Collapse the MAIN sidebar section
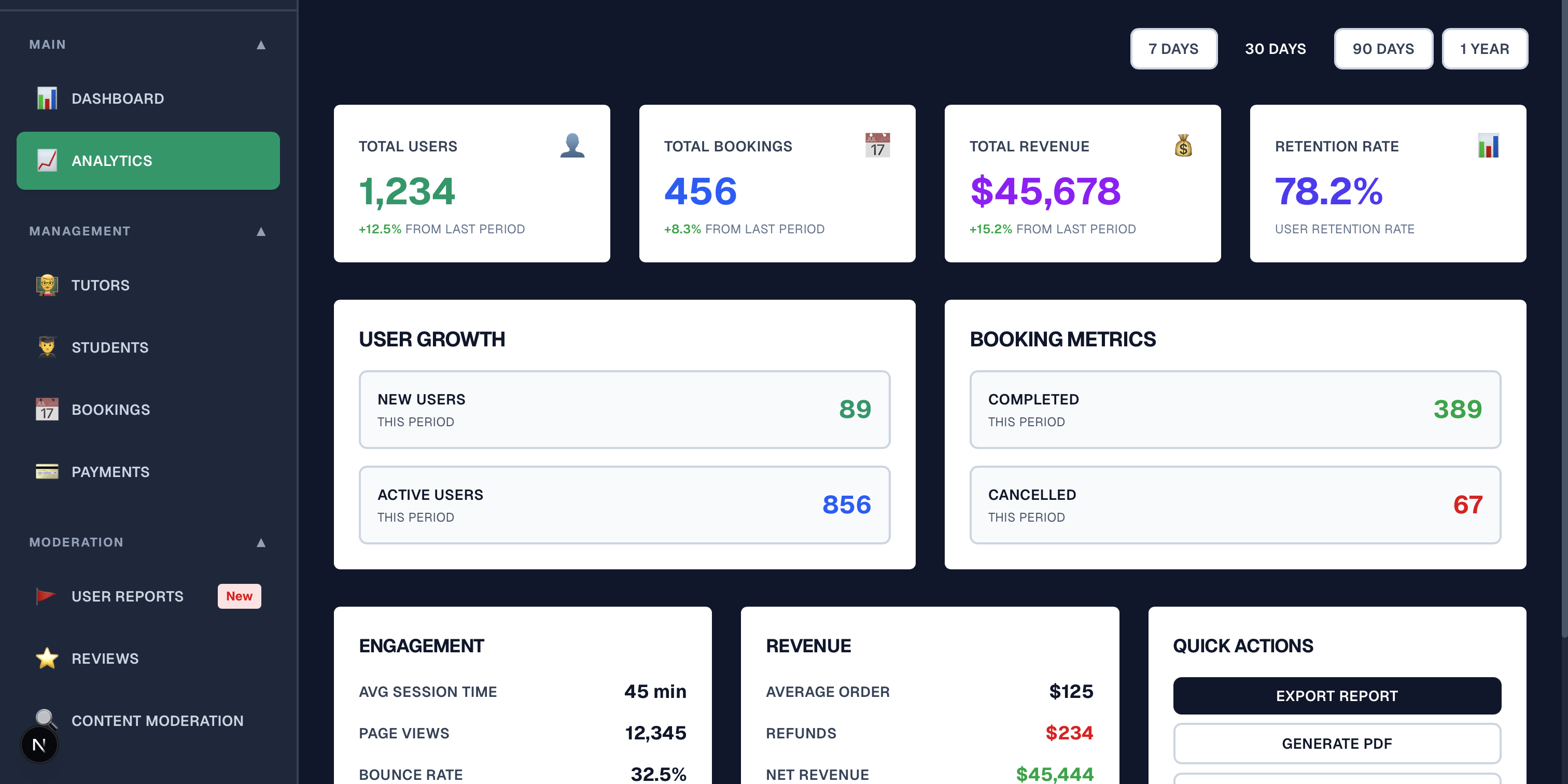The height and width of the screenshot is (784, 1568). (261, 45)
